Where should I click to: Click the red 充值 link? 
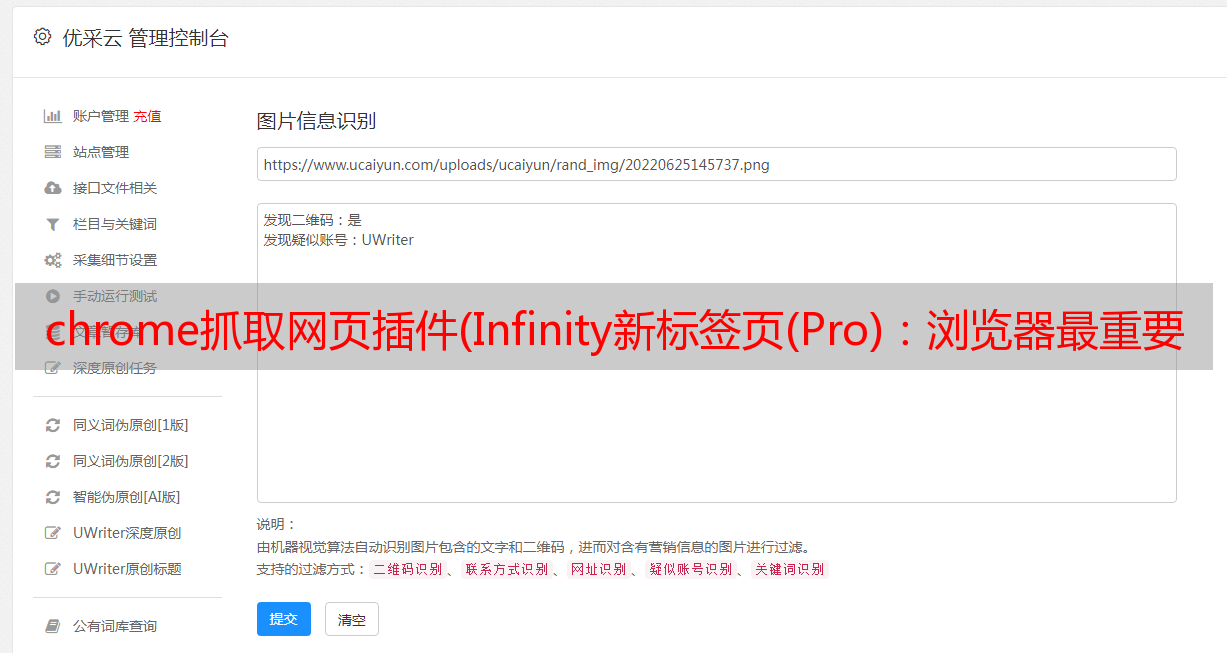(x=147, y=116)
